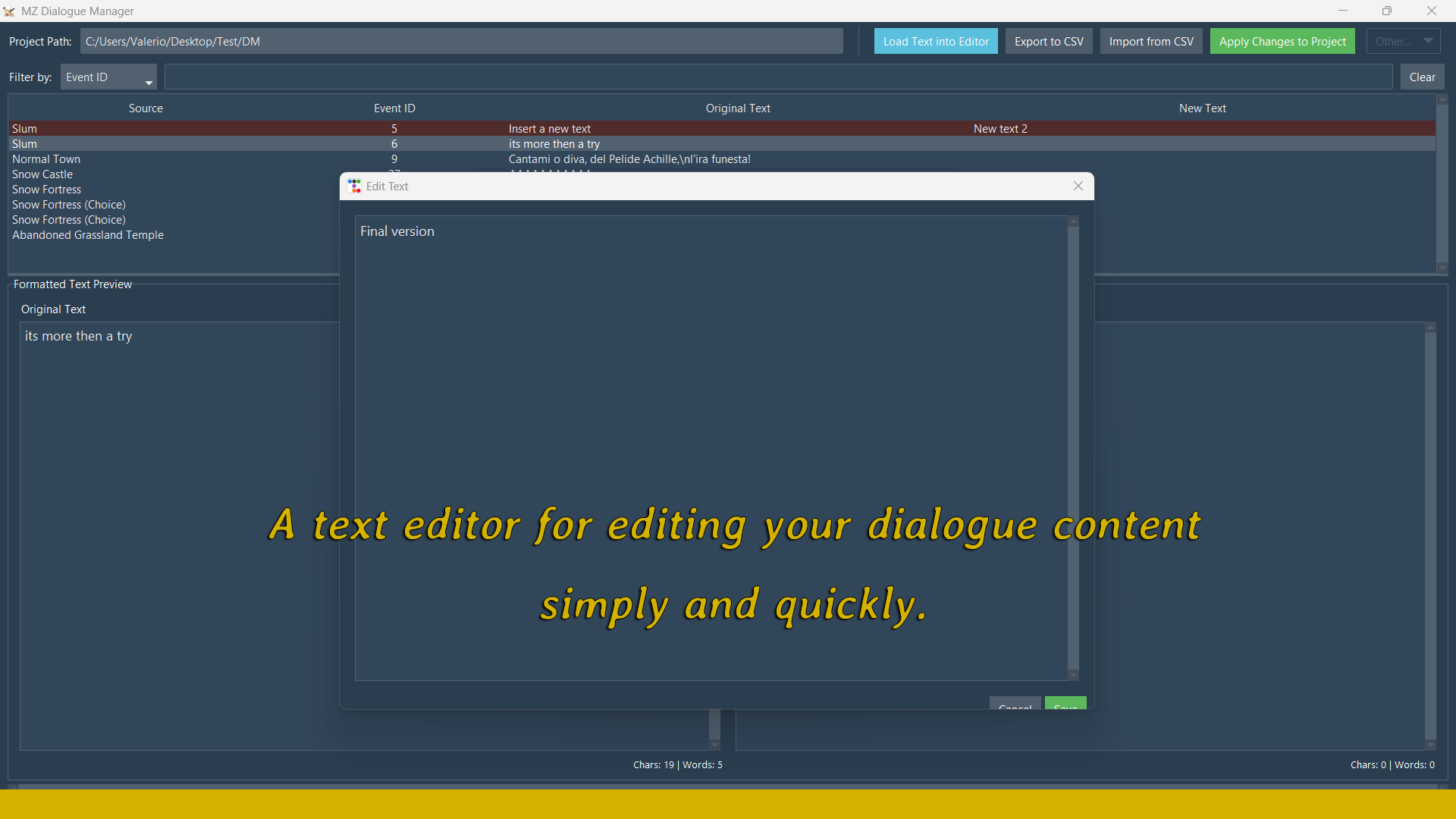Image resolution: width=1456 pixels, height=819 pixels.
Task: Clear the filter field
Action: pyautogui.click(x=1422, y=77)
